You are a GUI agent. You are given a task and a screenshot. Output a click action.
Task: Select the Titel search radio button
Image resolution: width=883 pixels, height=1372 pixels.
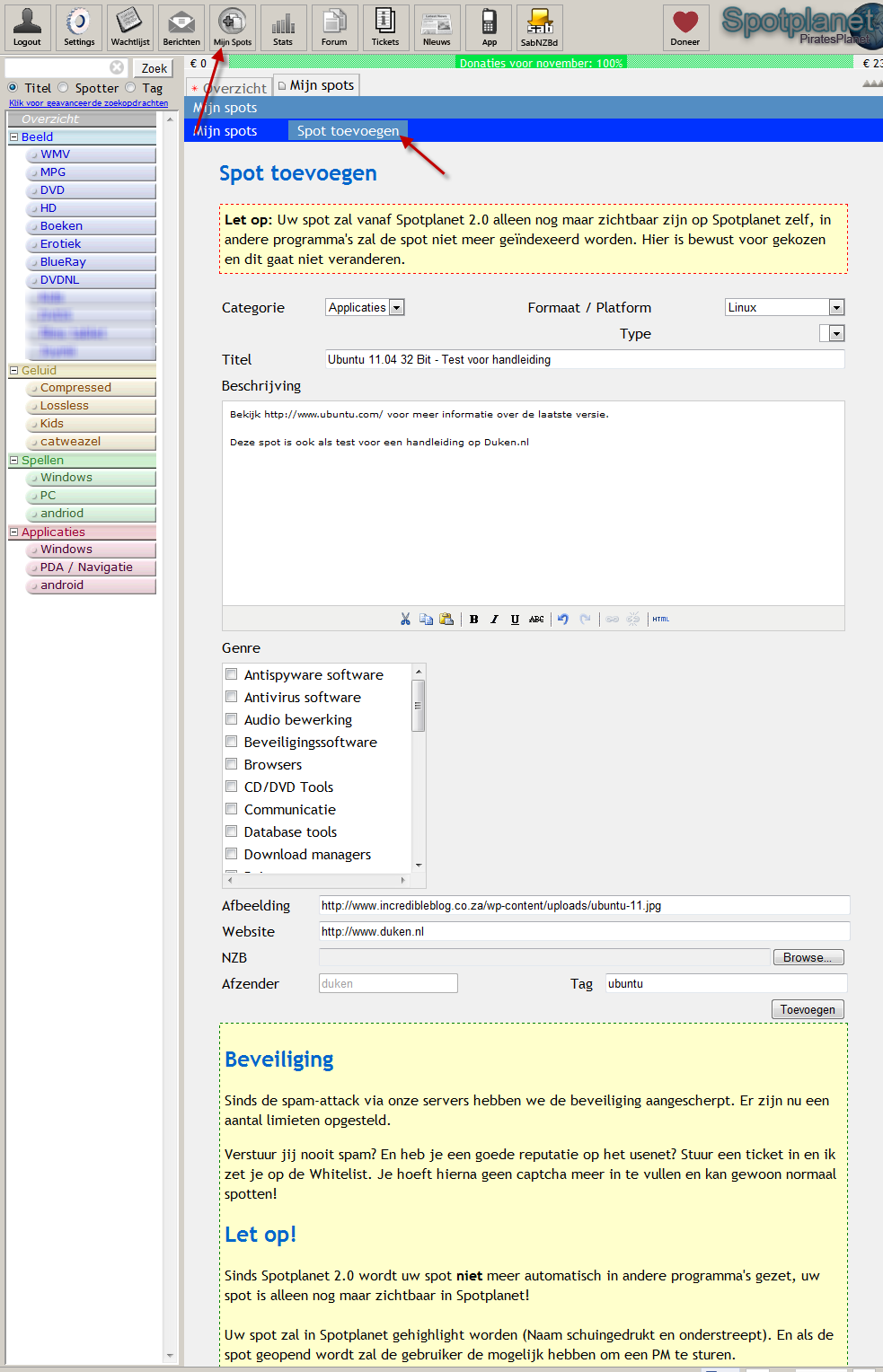click(13, 87)
